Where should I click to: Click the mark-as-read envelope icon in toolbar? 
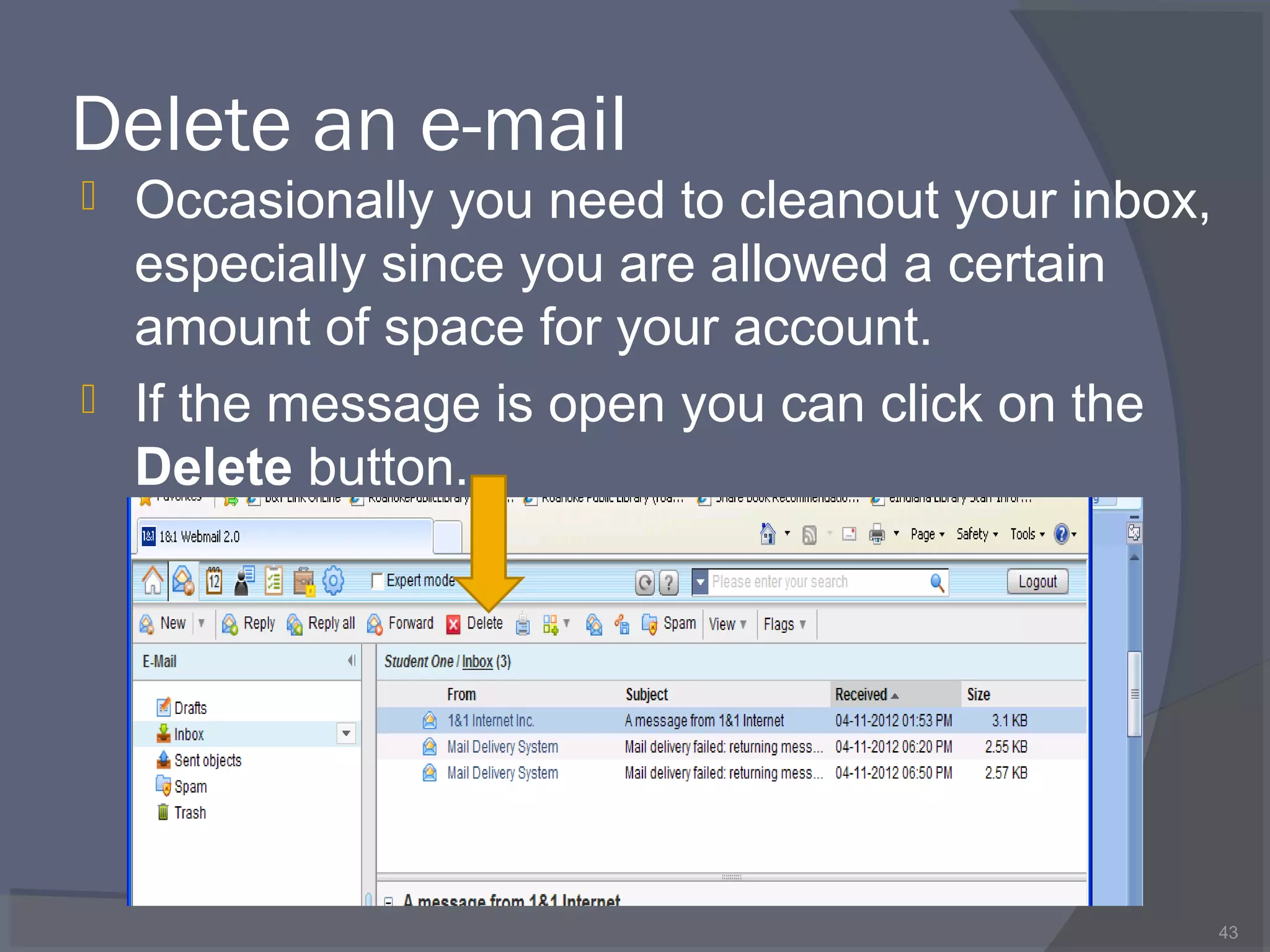click(x=594, y=624)
